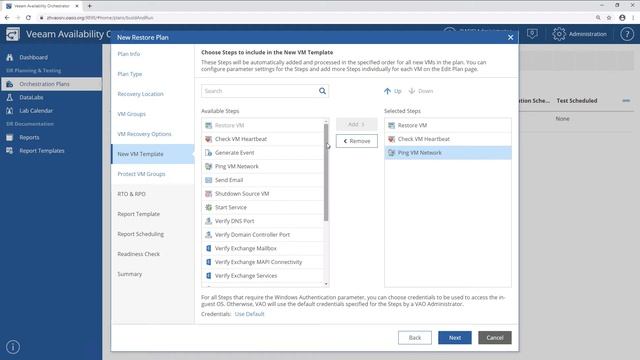Click the Dashboard home icon
Image resolution: width=640 pixels, height=360 pixels.
point(9,58)
